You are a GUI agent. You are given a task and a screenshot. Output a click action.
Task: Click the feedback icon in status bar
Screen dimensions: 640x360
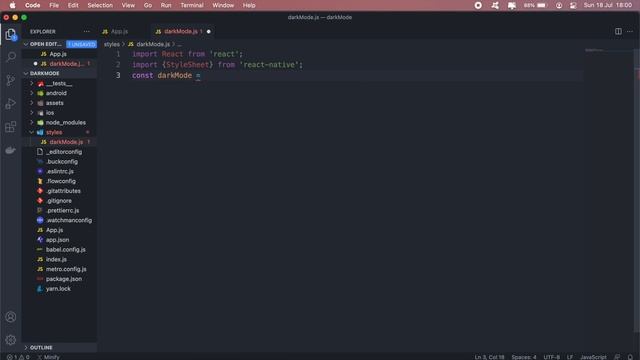pyautogui.click(x=617, y=357)
